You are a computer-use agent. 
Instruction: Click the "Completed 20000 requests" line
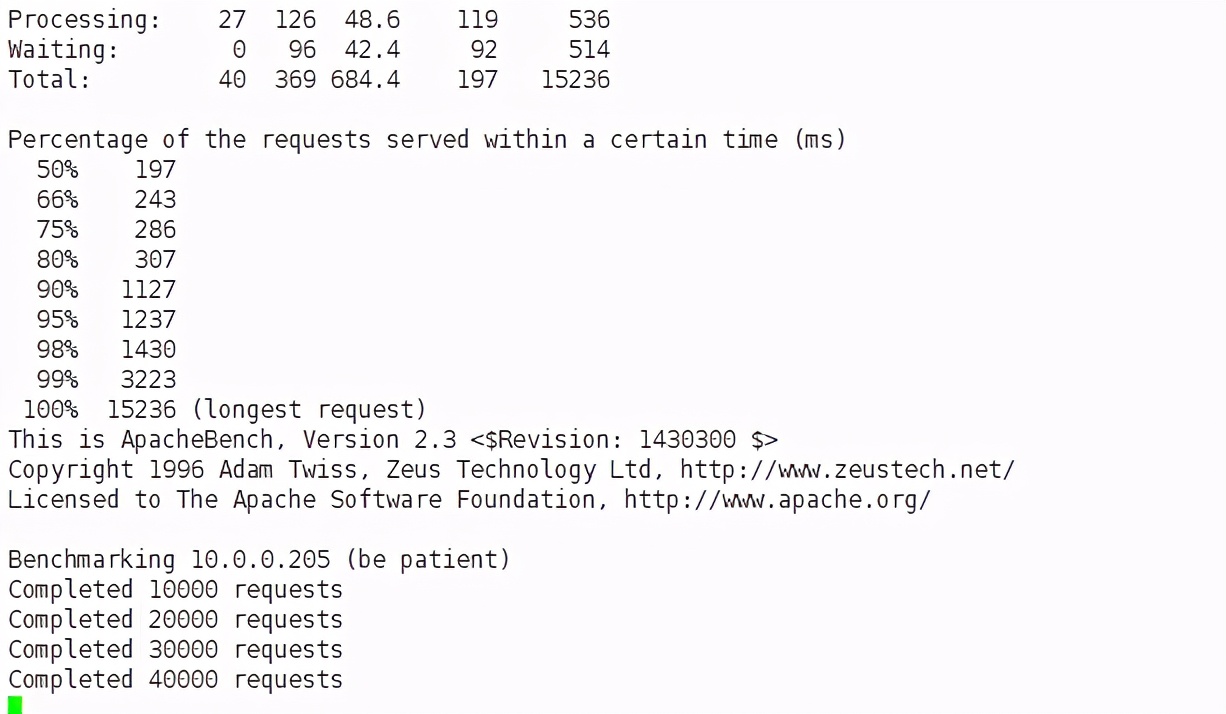point(175,619)
